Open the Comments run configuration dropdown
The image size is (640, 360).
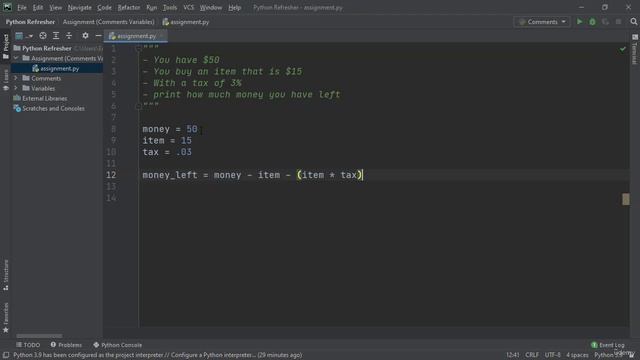(542, 22)
